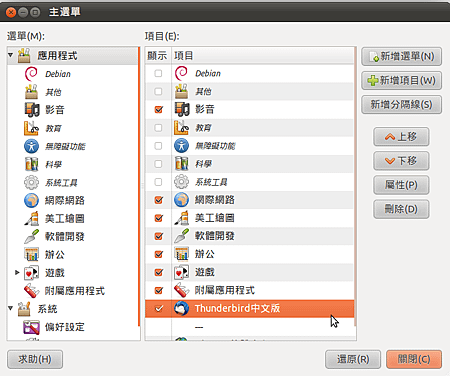Image resolution: width=450 pixels, height=376 pixels.
Task: Uncheck the 美工繪圖 show checkbox
Action: (x=159, y=218)
